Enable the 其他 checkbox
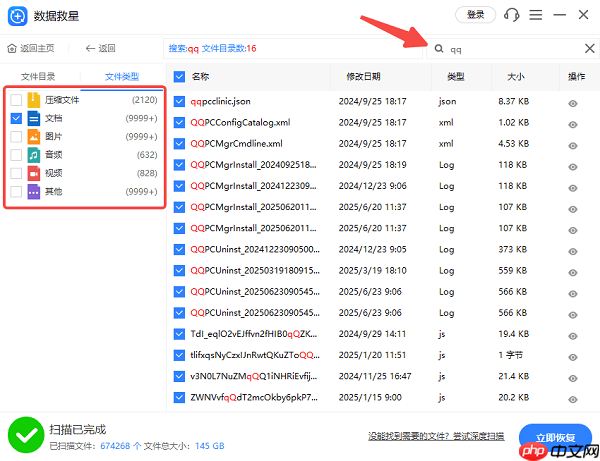This screenshot has height=461, width=600. click(16, 192)
